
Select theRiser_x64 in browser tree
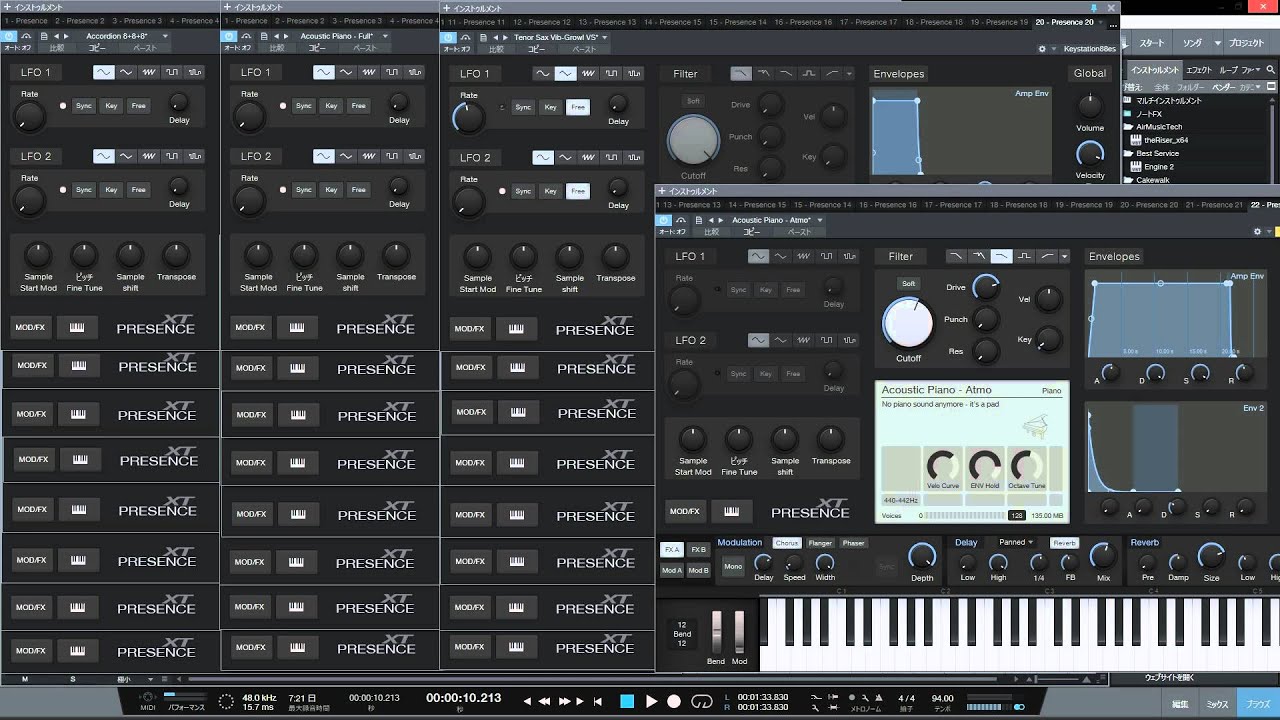pos(1165,140)
